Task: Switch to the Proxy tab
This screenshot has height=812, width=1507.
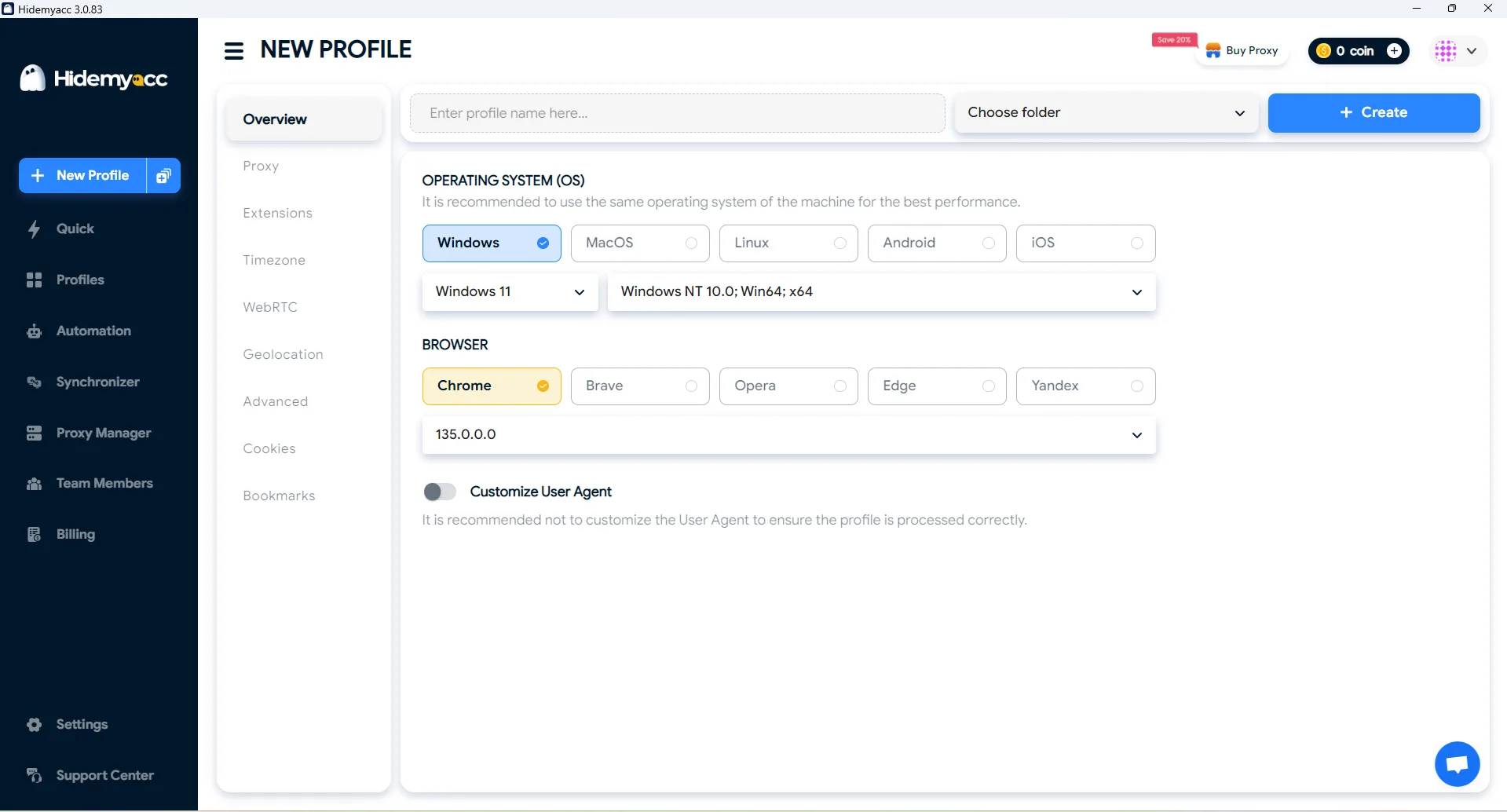Action: point(261,166)
